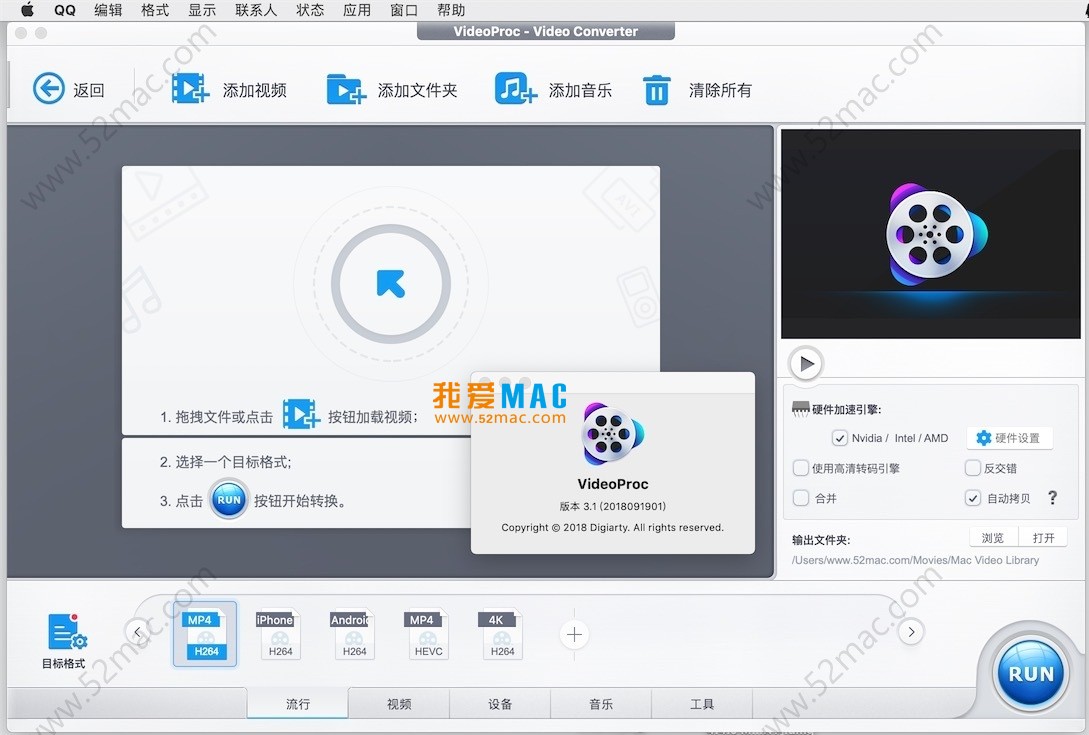Add a new format preset with plus
The width and height of the screenshot is (1089, 735).
pyautogui.click(x=574, y=634)
